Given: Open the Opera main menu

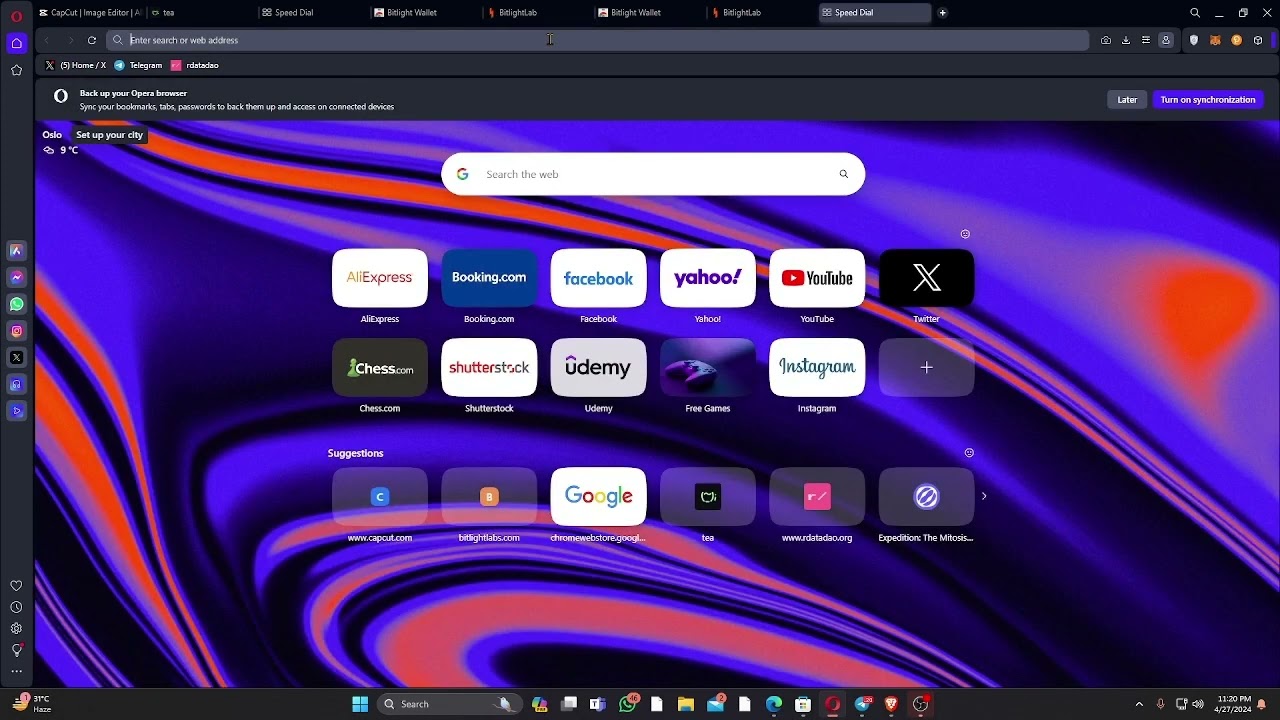Looking at the screenshot, I should [16, 15].
